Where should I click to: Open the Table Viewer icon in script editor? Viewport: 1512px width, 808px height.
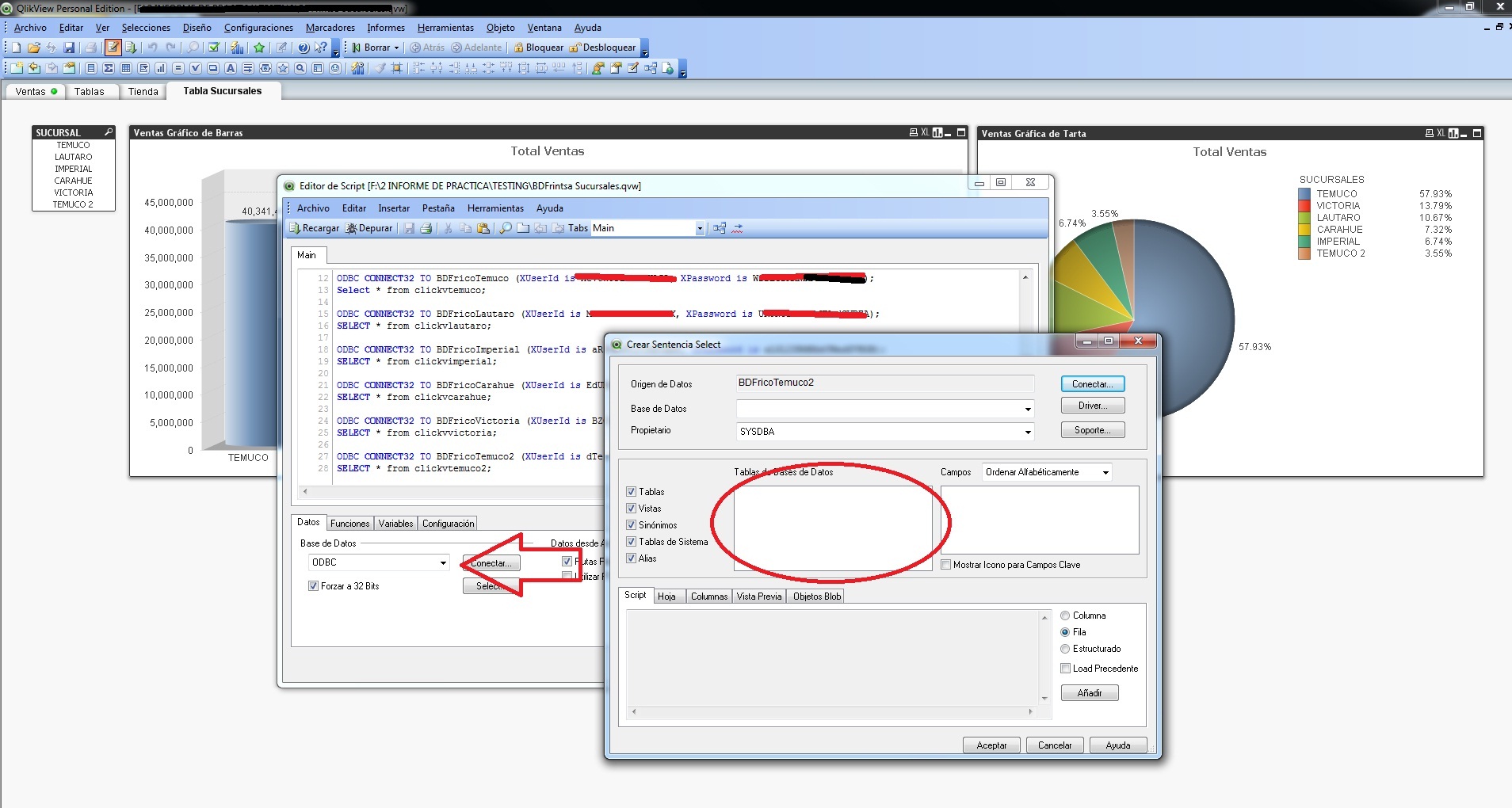pos(719,228)
